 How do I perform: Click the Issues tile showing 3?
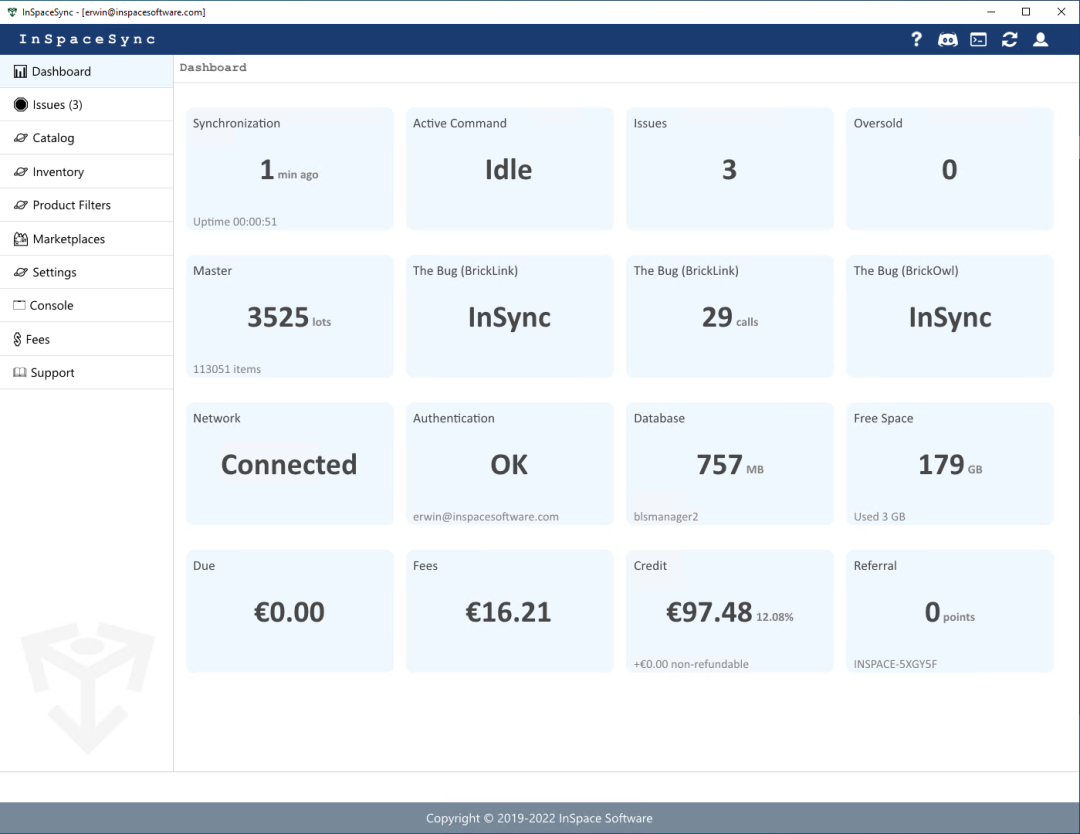[x=729, y=170]
